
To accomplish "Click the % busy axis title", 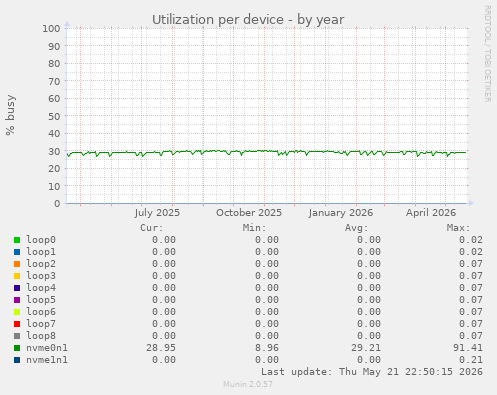I will click(x=10, y=115).
